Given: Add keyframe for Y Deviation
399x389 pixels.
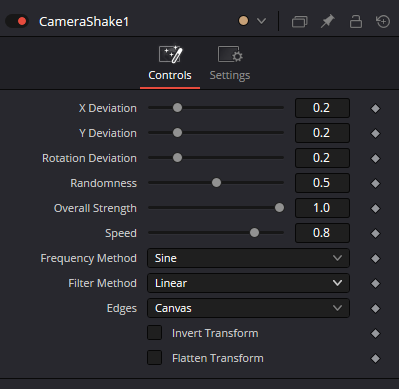Looking at the screenshot, I should (375, 133).
